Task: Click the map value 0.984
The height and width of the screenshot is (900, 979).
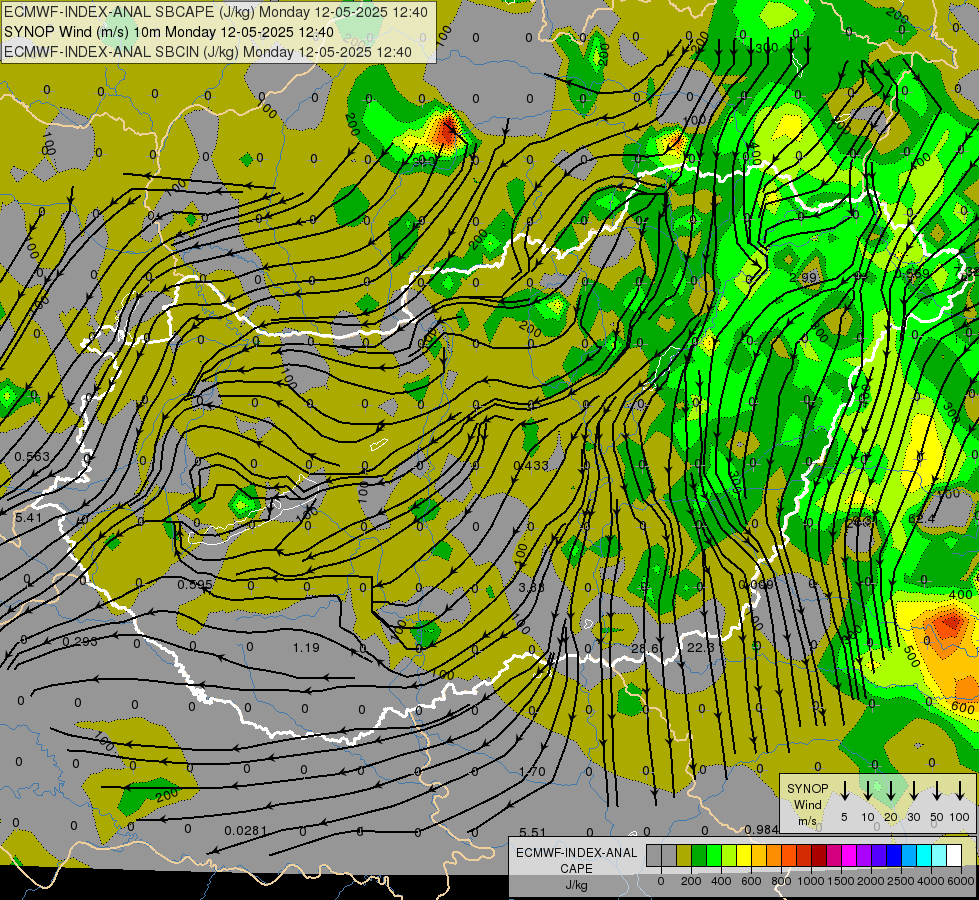Action: [761, 829]
